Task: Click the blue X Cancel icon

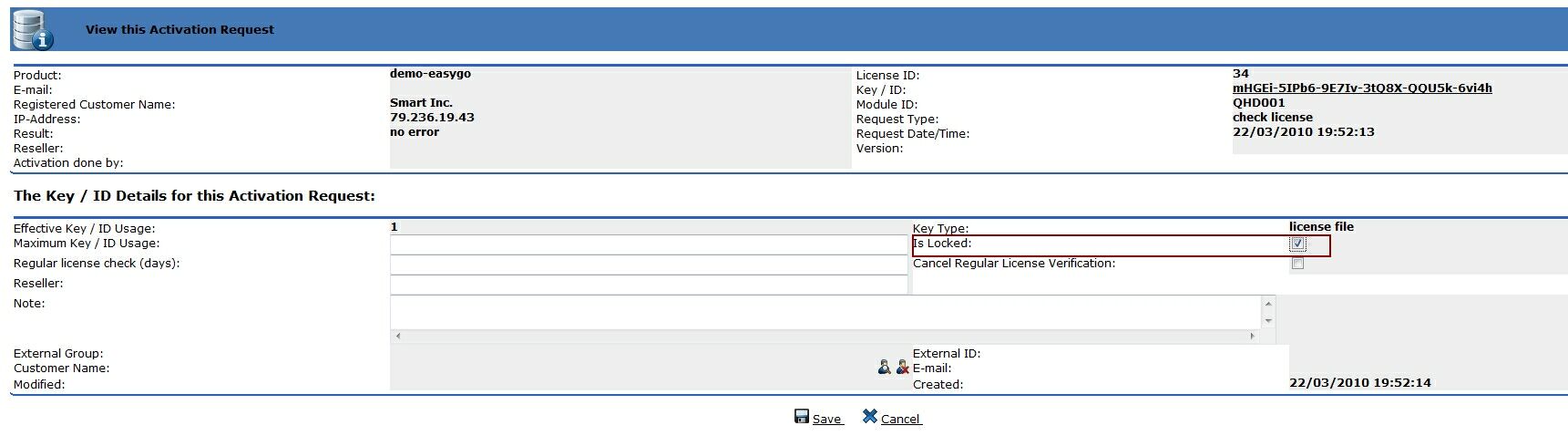Action: pos(870,417)
